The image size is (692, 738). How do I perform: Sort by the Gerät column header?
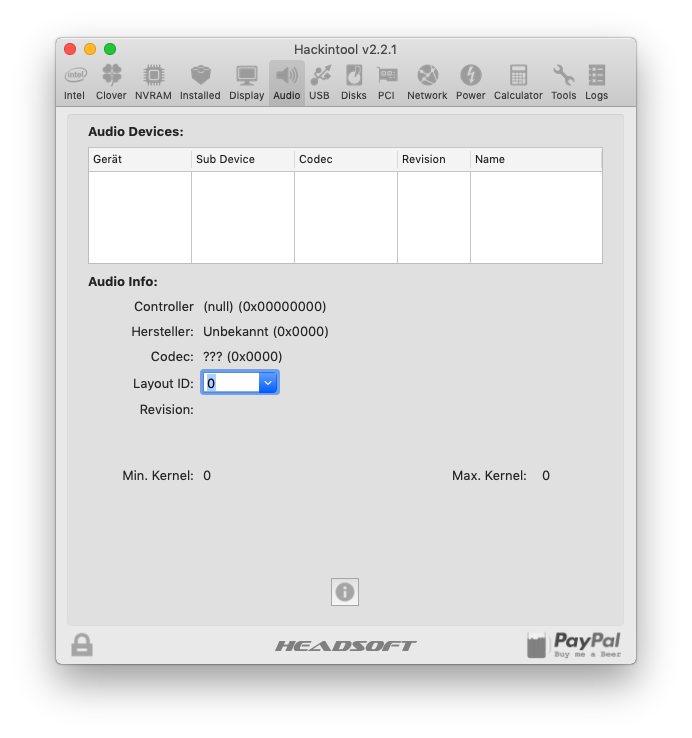[140, 160]
